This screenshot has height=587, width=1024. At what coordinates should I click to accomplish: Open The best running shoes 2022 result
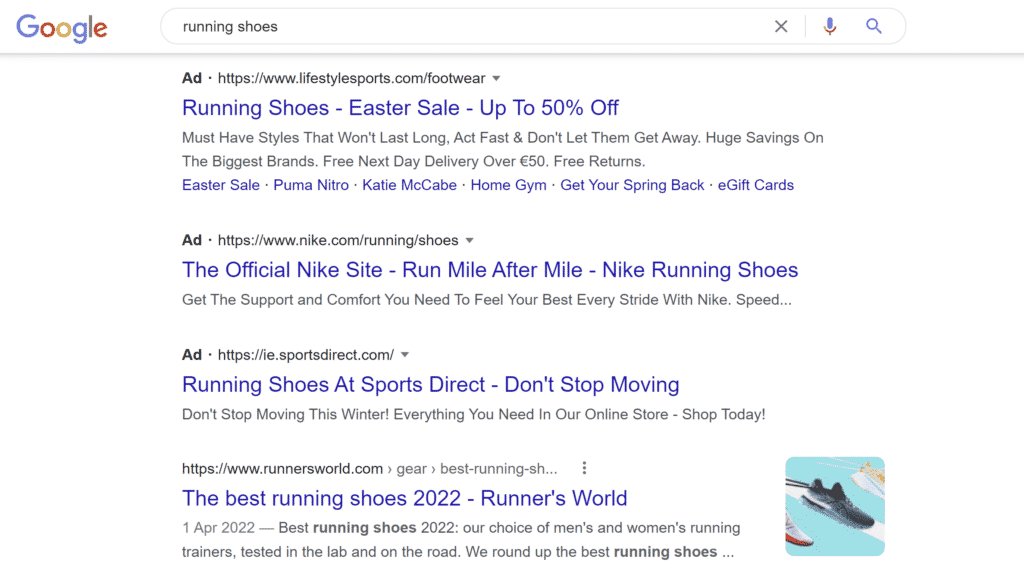[x=404, y=498]
